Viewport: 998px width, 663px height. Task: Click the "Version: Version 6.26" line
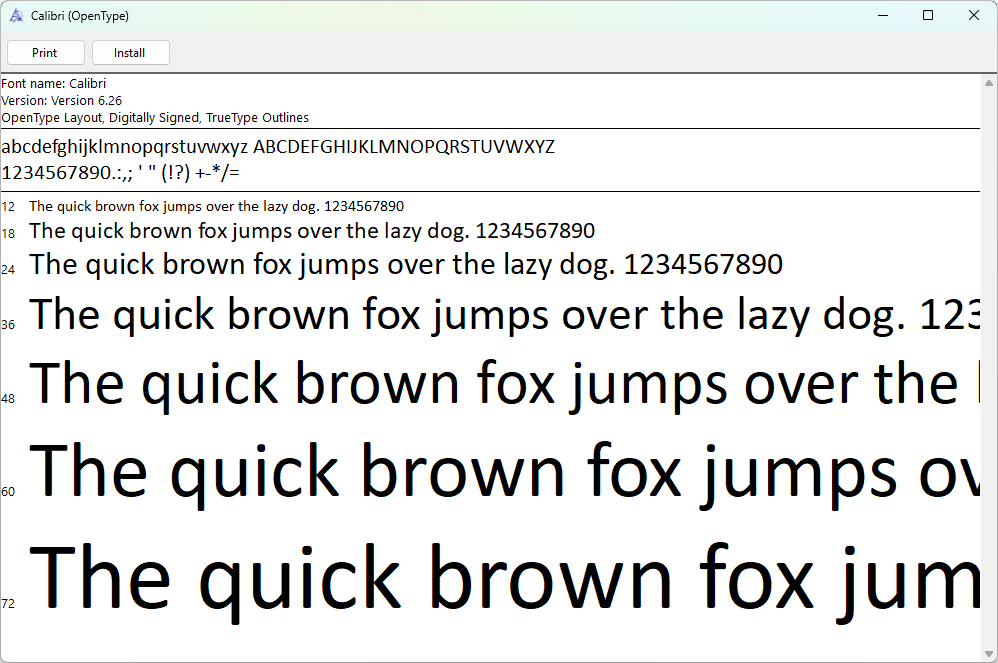click(x=61, y=101)
